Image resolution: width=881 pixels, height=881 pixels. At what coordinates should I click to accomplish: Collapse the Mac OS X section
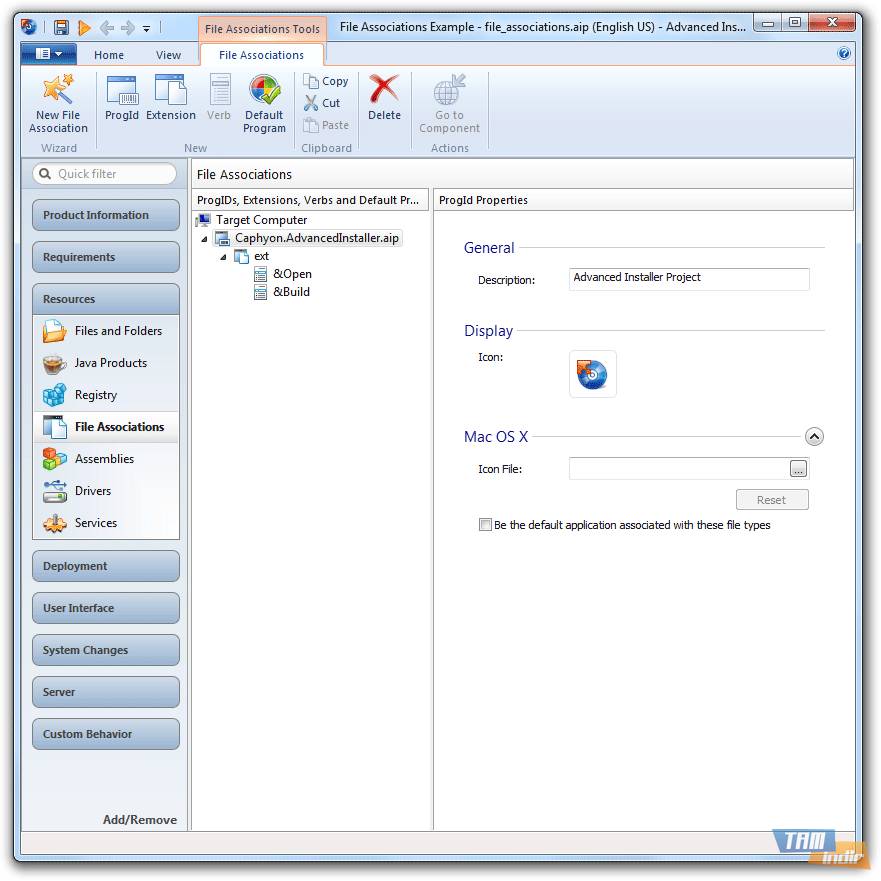(x=814, y=437)
